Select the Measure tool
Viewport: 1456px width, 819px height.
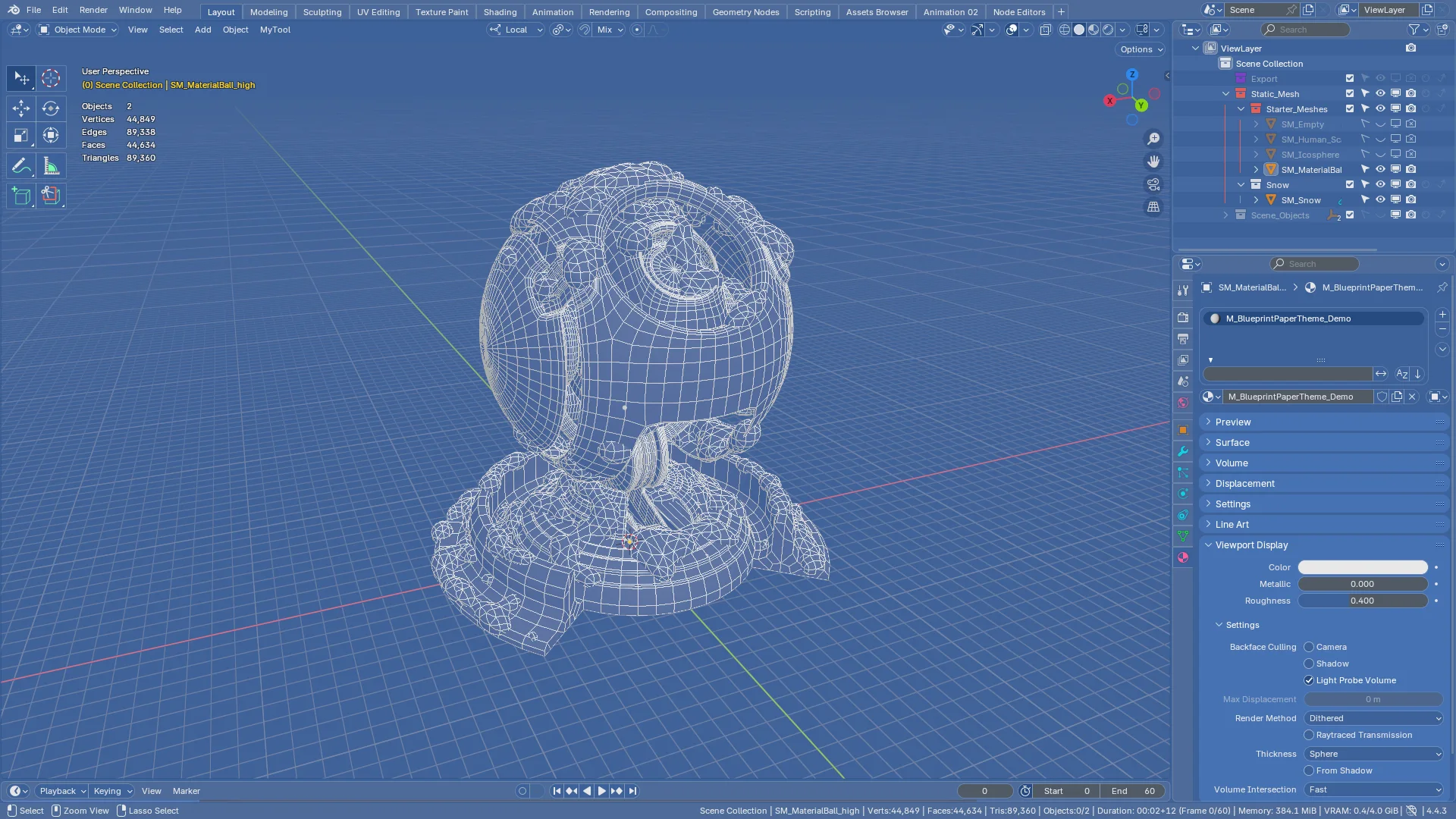(51, 166)
